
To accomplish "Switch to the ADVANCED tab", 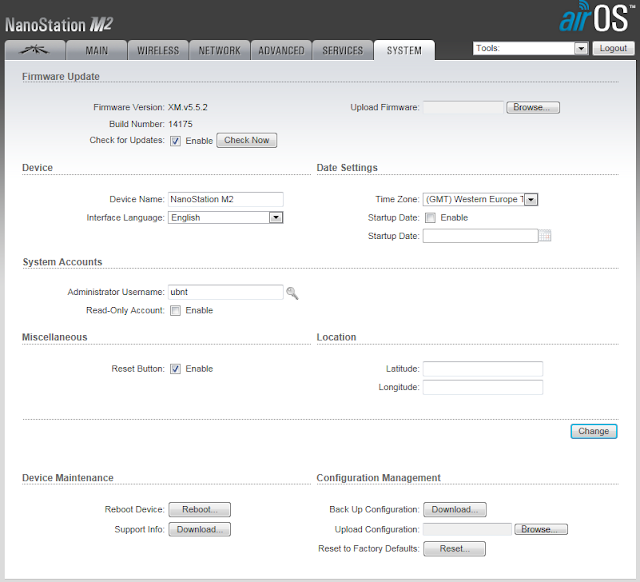I will [281, 50].
